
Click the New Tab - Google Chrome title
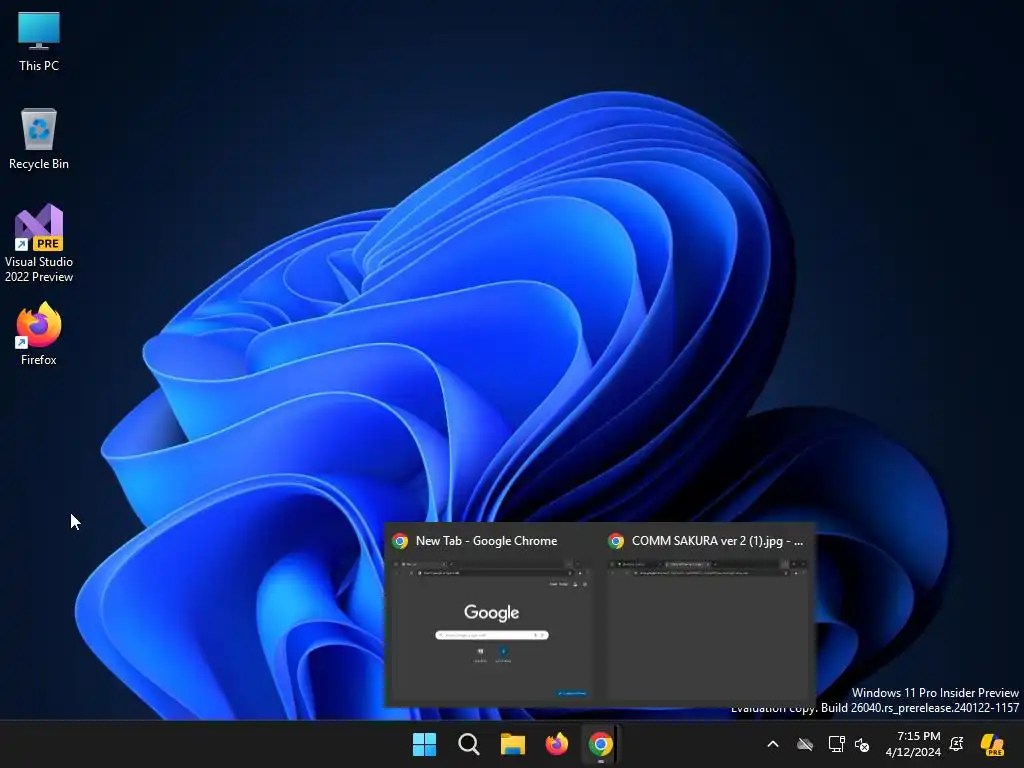(487, 541)
